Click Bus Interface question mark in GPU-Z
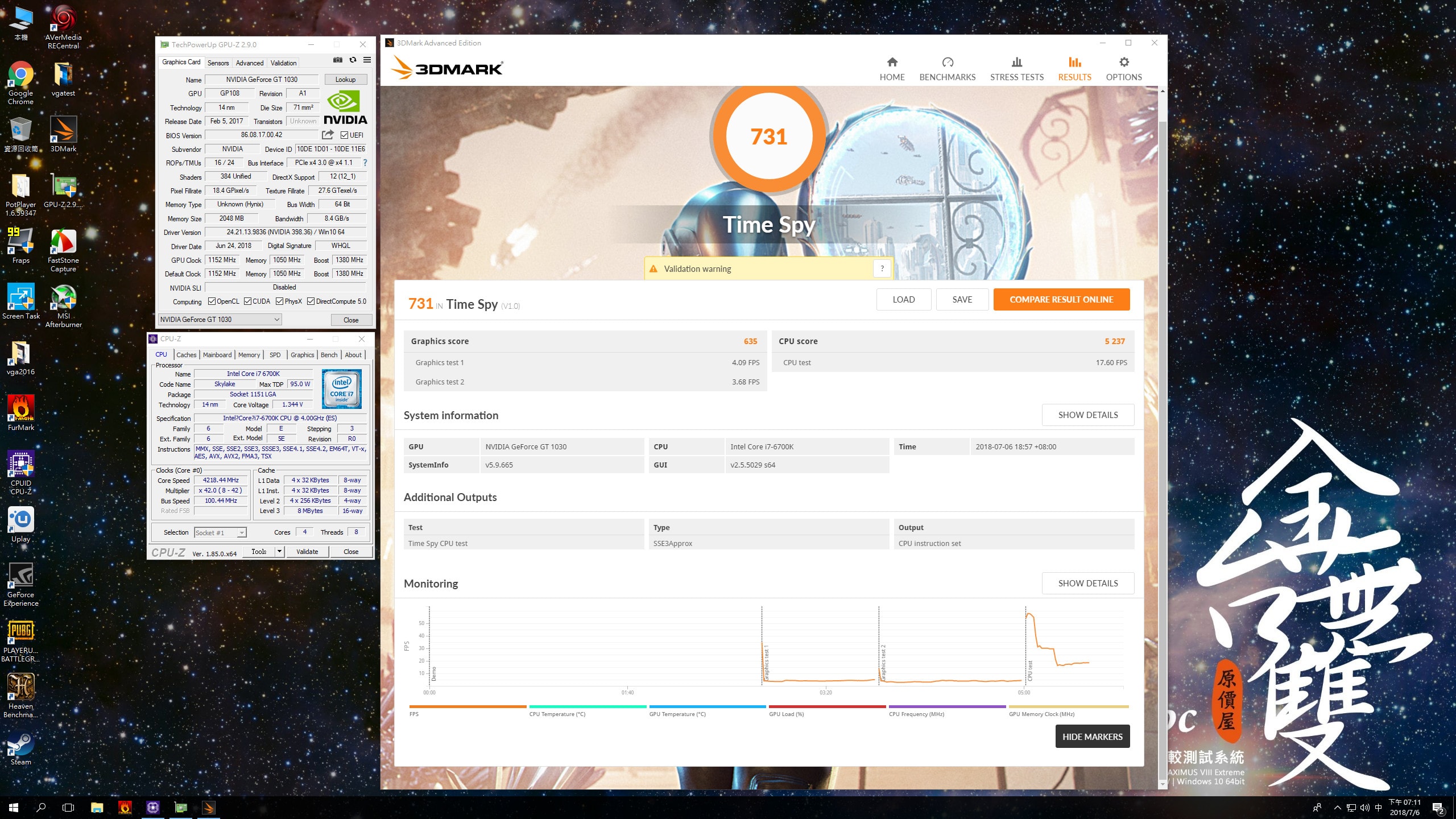Viewport: 1456px width, 819px height. tap(365, 163)
